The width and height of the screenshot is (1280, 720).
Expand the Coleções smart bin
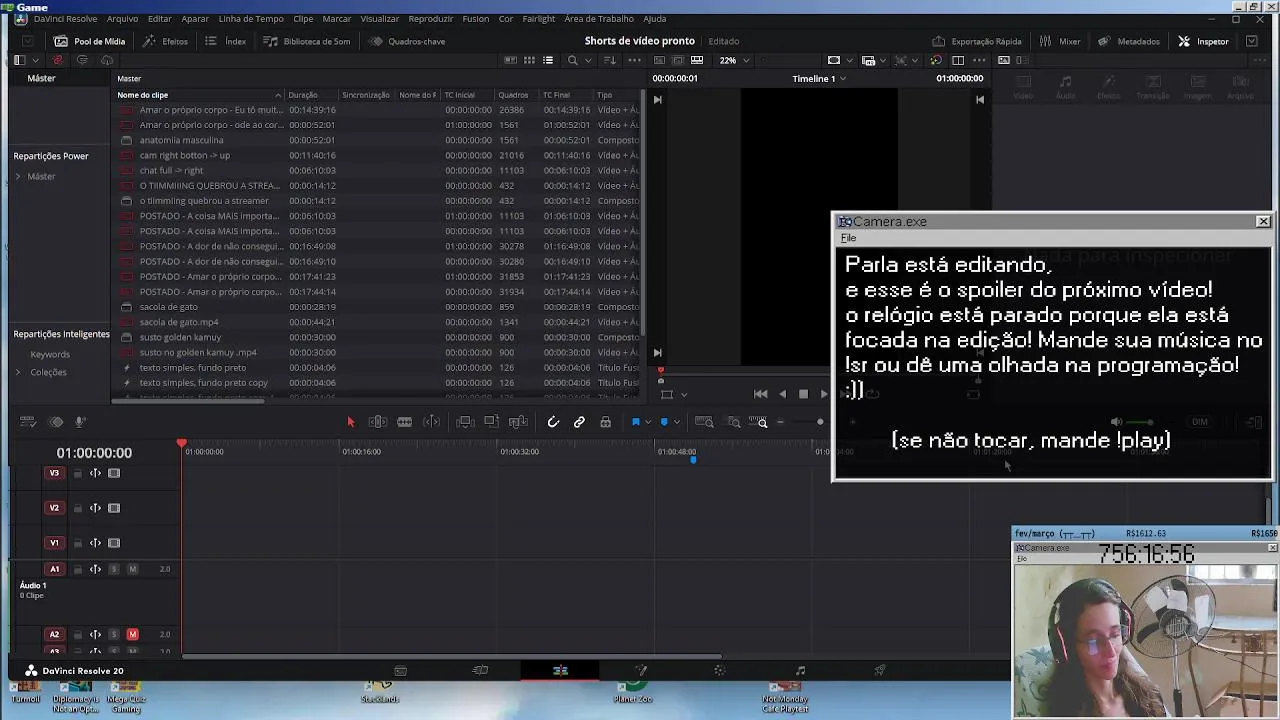point(18,372)
